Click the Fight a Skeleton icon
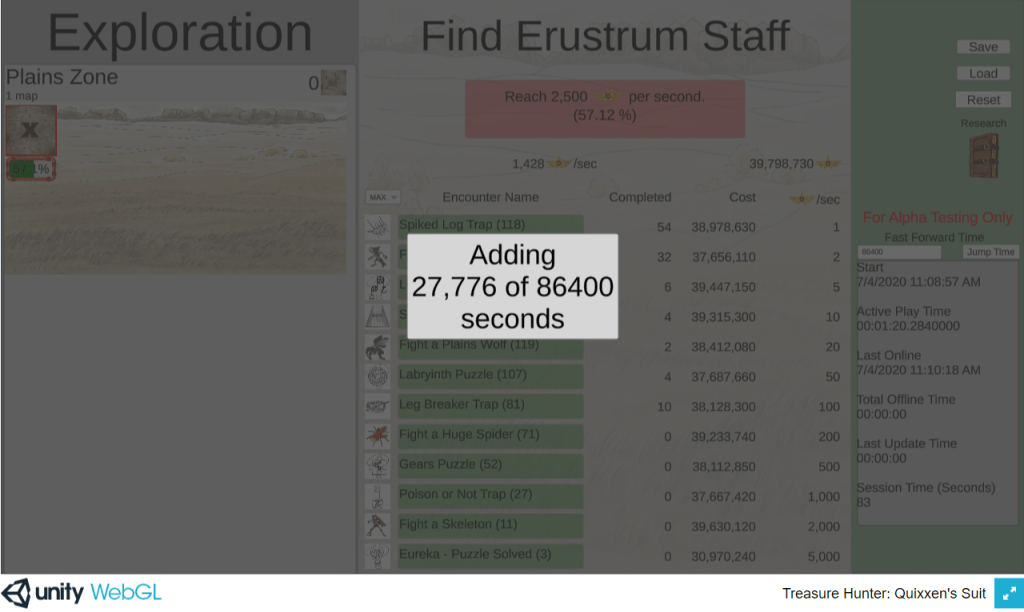 pos(378,525)
